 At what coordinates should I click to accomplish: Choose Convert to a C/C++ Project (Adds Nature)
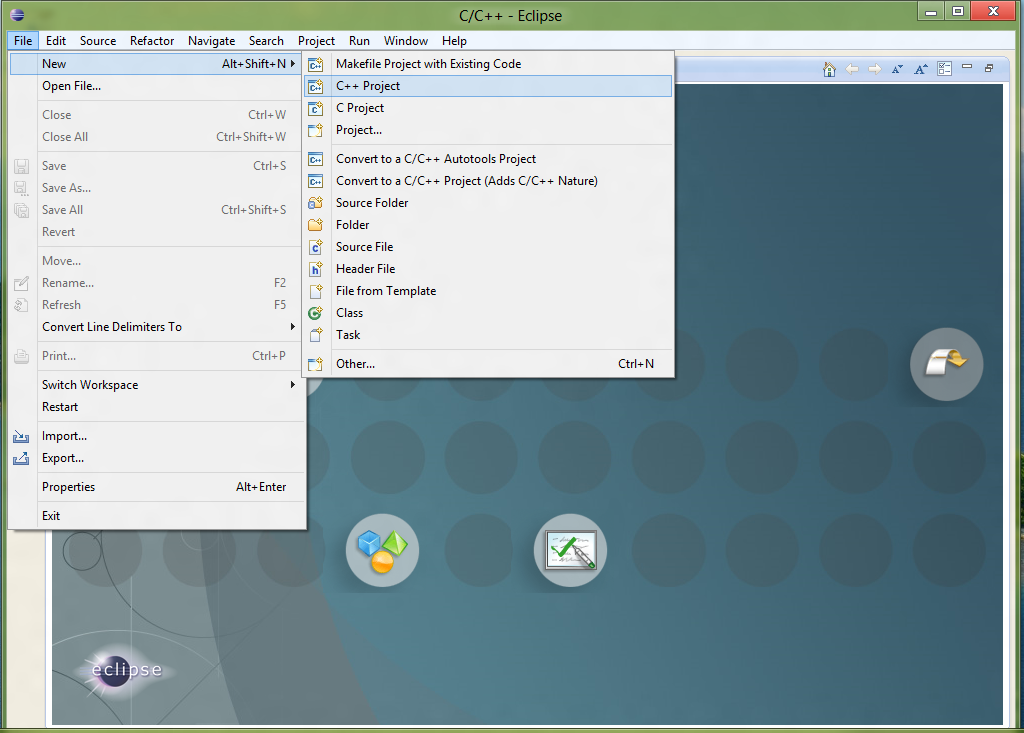point(488,181)
